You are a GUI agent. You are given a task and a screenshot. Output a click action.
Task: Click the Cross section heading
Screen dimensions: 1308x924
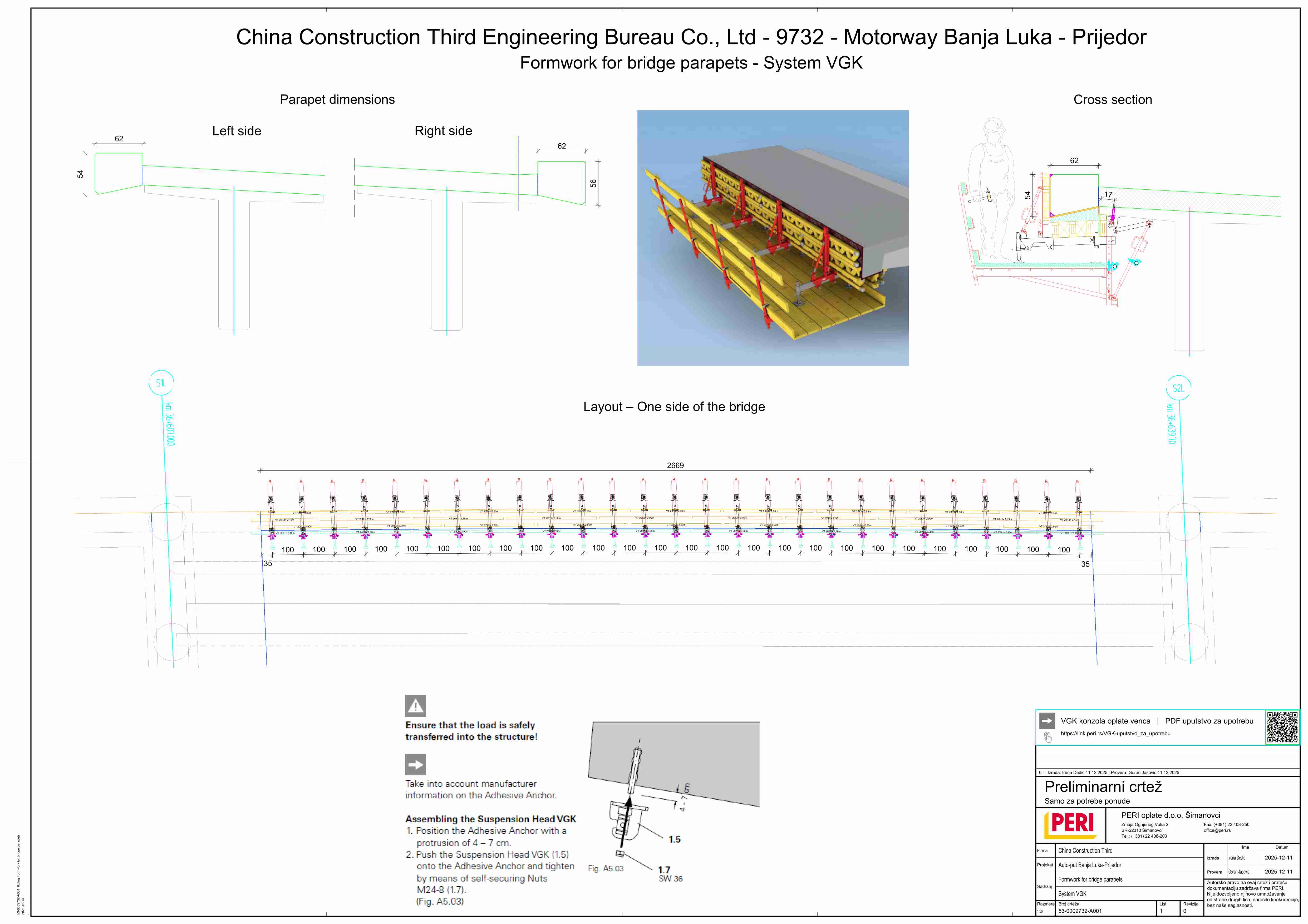pos(1112,100)
